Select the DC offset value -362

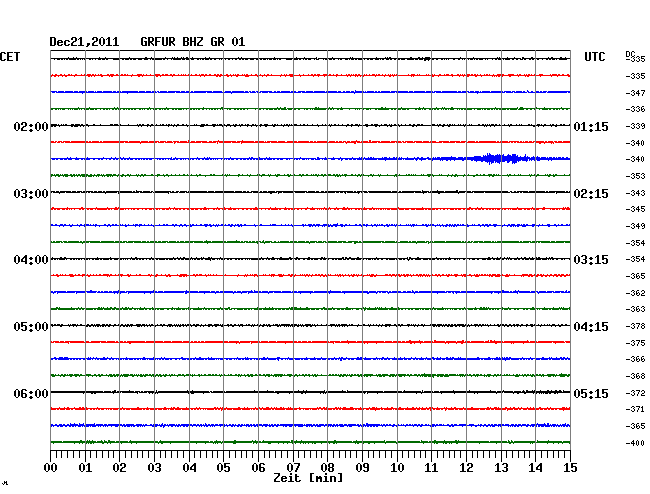(x=635, y=293)
